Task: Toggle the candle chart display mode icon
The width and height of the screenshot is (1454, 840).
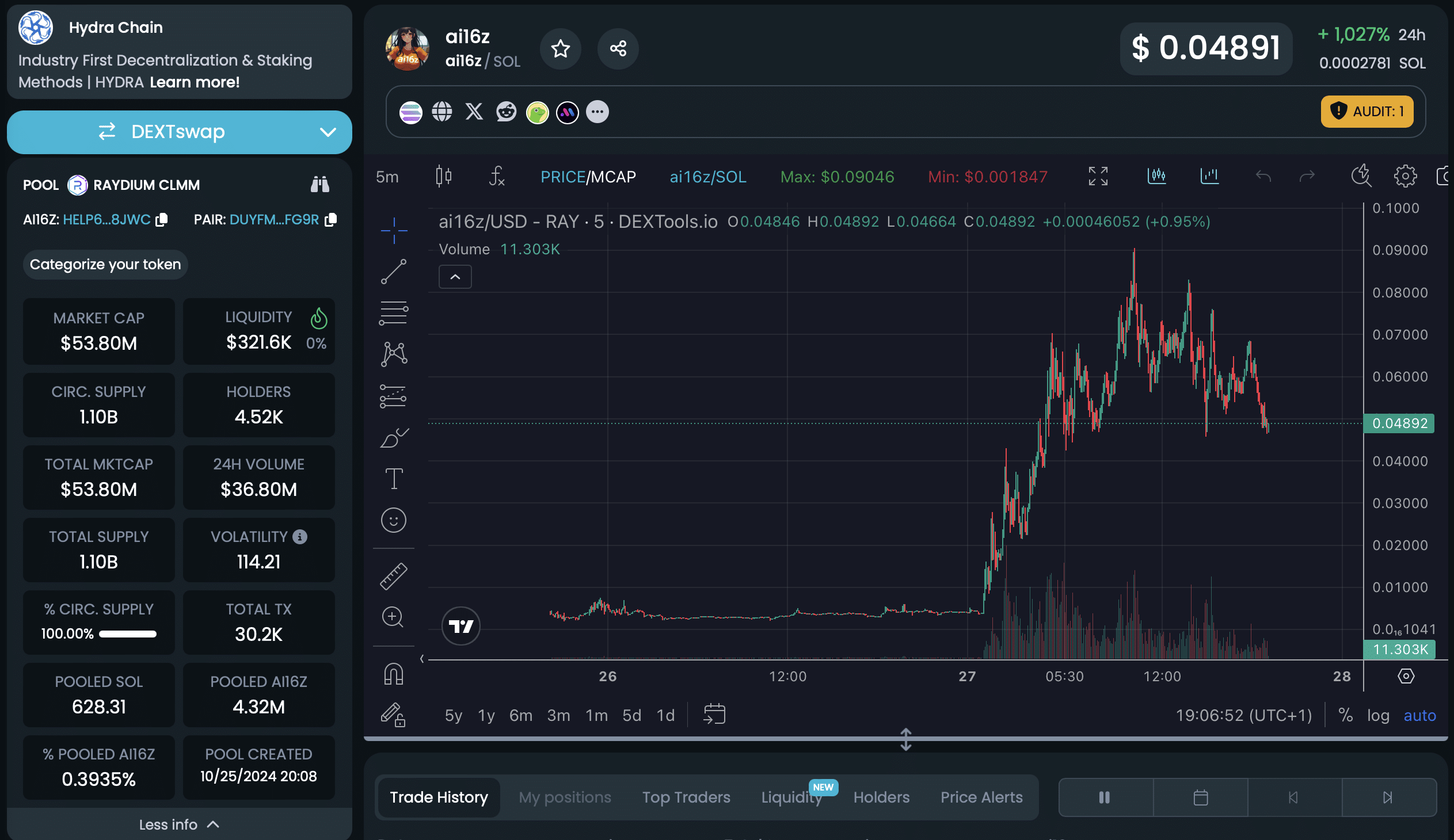Action: pos(1157,176)
